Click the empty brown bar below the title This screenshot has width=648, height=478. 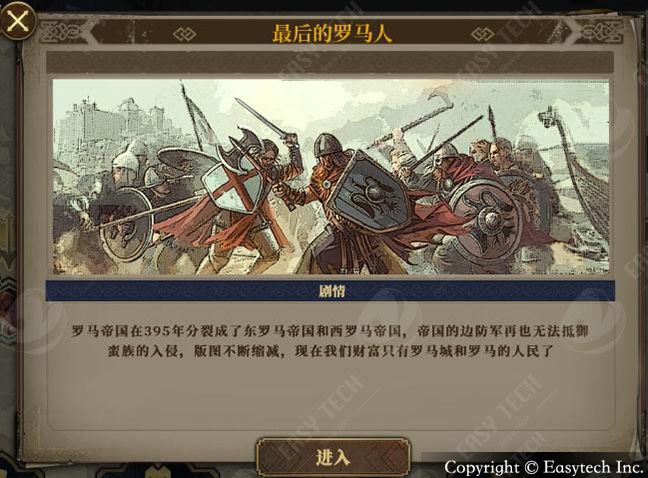330,63
